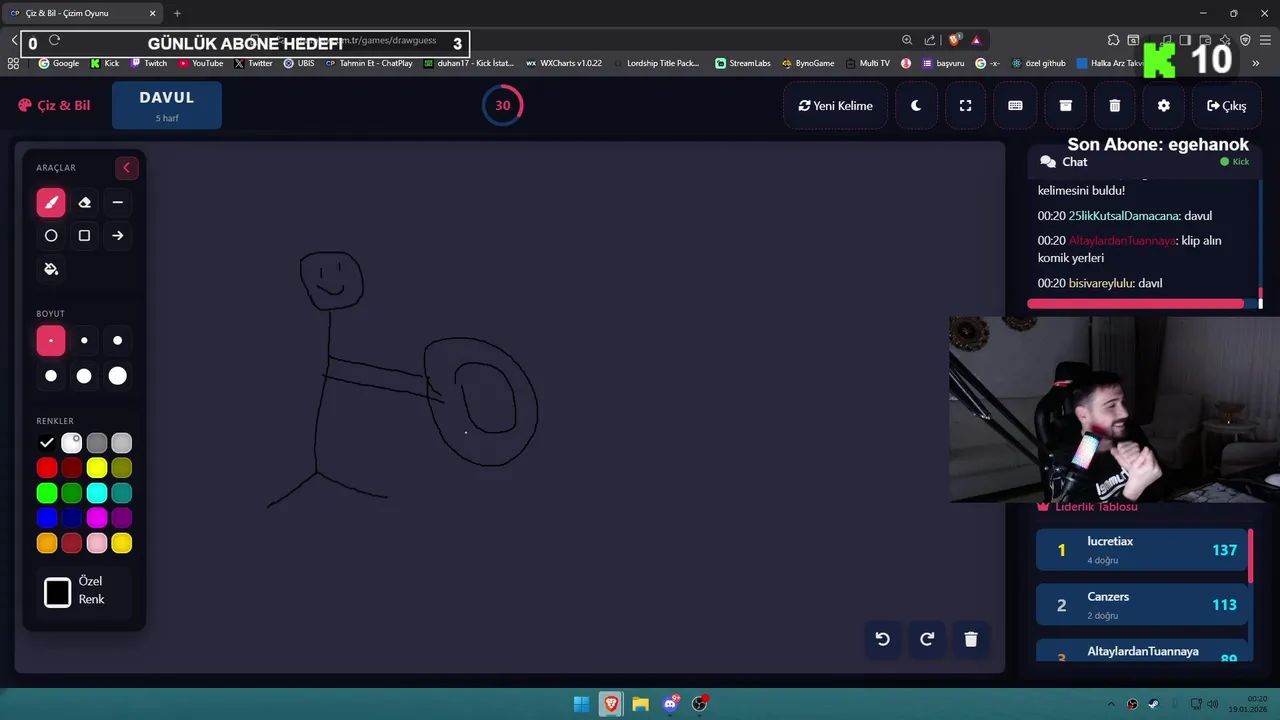Select the straight line tool
The width and height of the screenshot is (1280, 720).
pyautogui.click(x=118, y=202)
